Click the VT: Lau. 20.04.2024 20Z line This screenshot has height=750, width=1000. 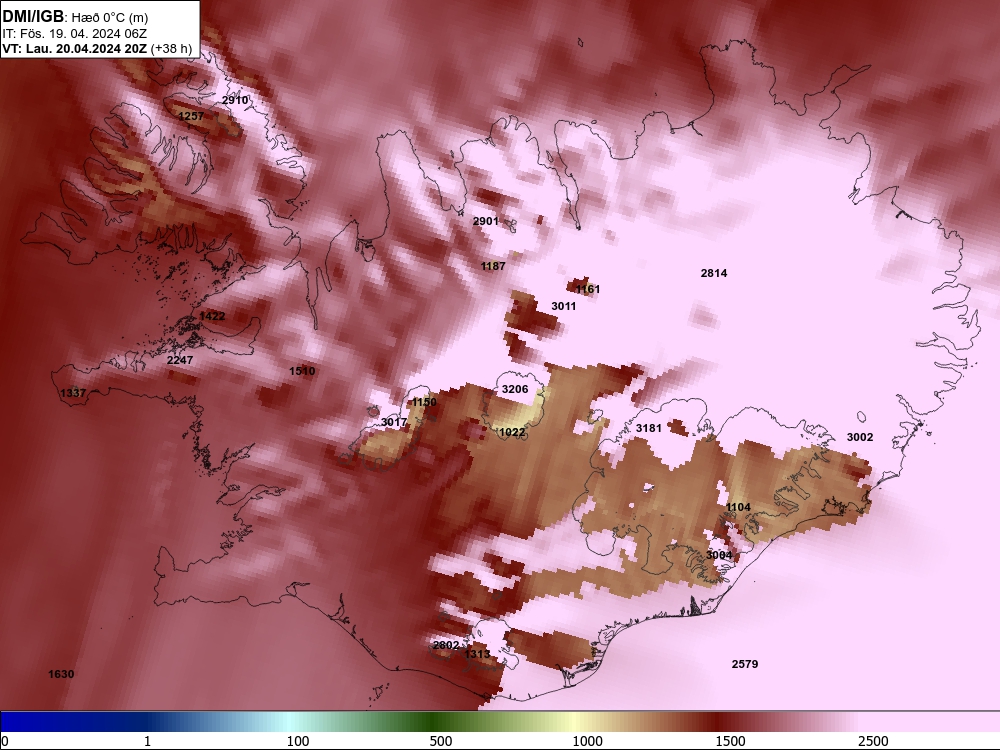click(x=76, y=48)
